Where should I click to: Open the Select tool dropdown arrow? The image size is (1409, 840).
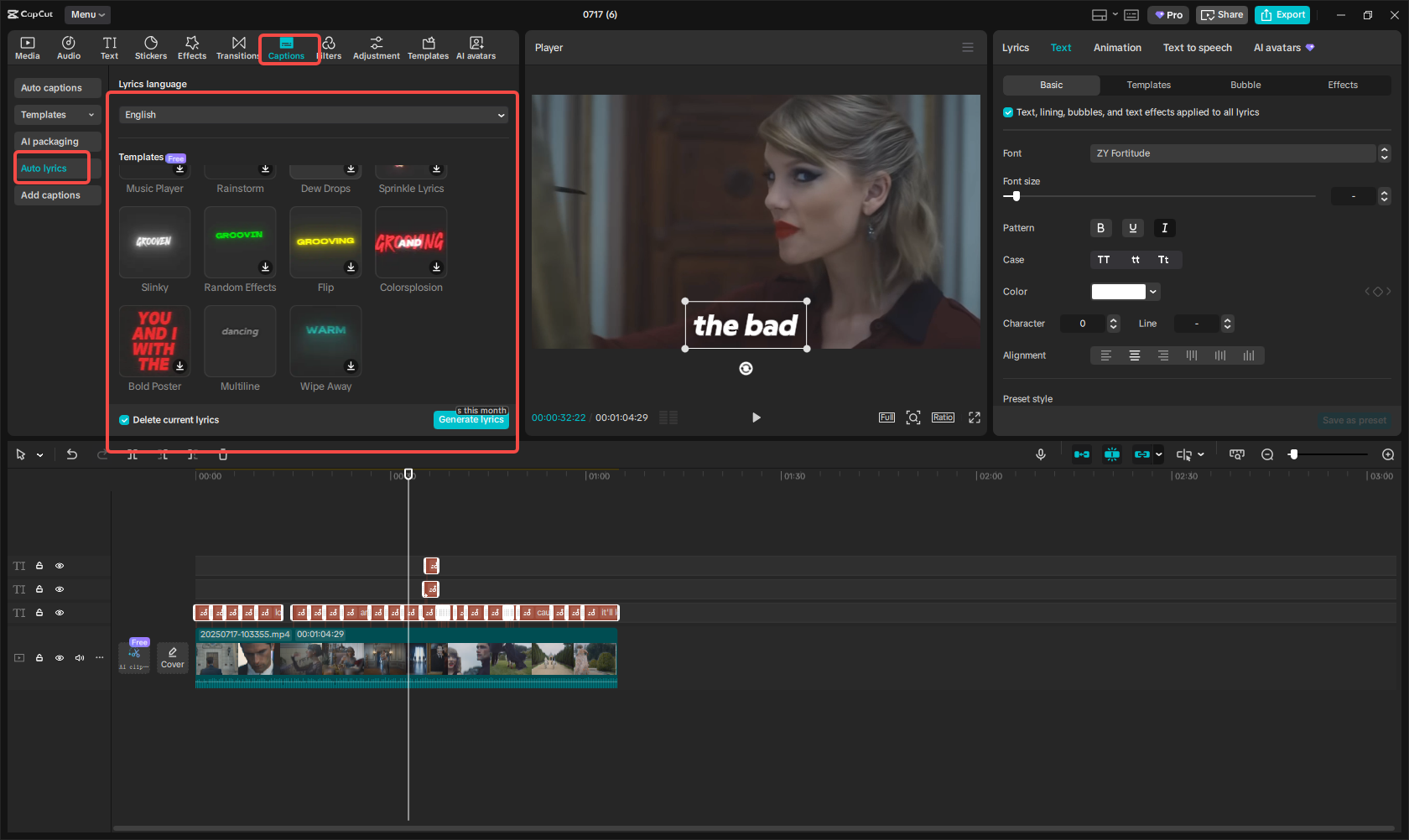[39, 455]
